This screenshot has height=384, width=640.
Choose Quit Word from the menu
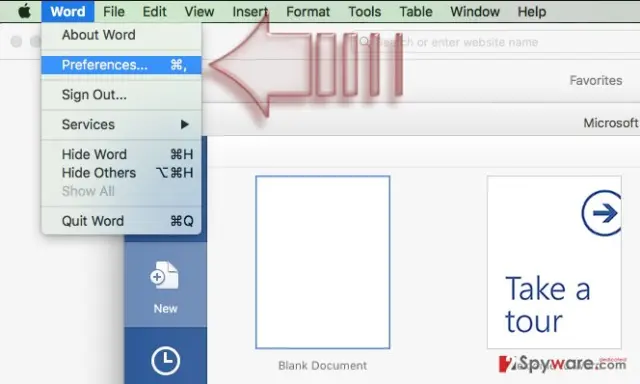click(x=121, y=221)
